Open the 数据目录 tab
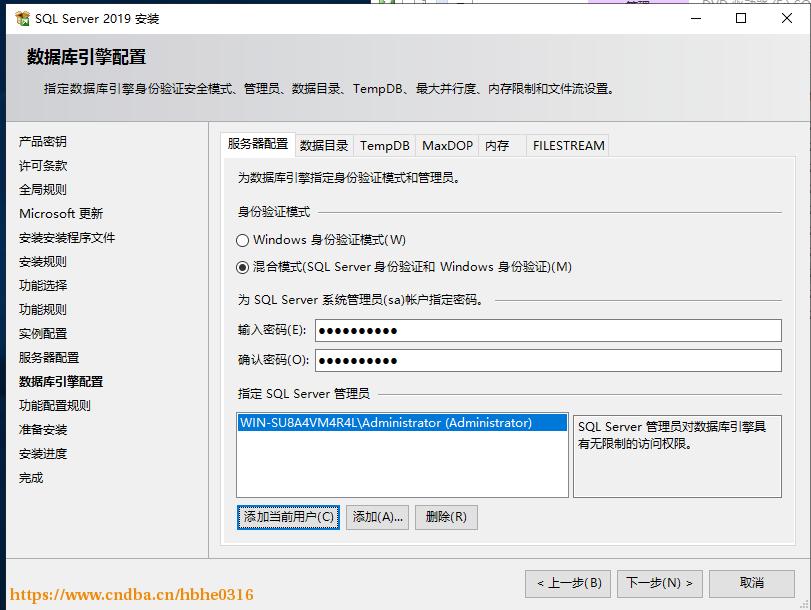The image size is (811, 610). tap(324, 146)
